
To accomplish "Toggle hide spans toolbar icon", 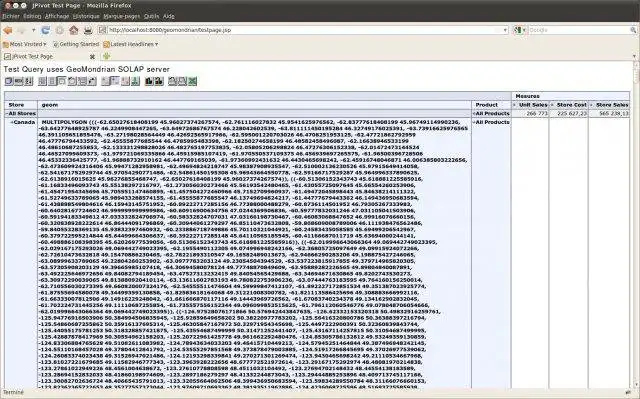I will [52, 81].
